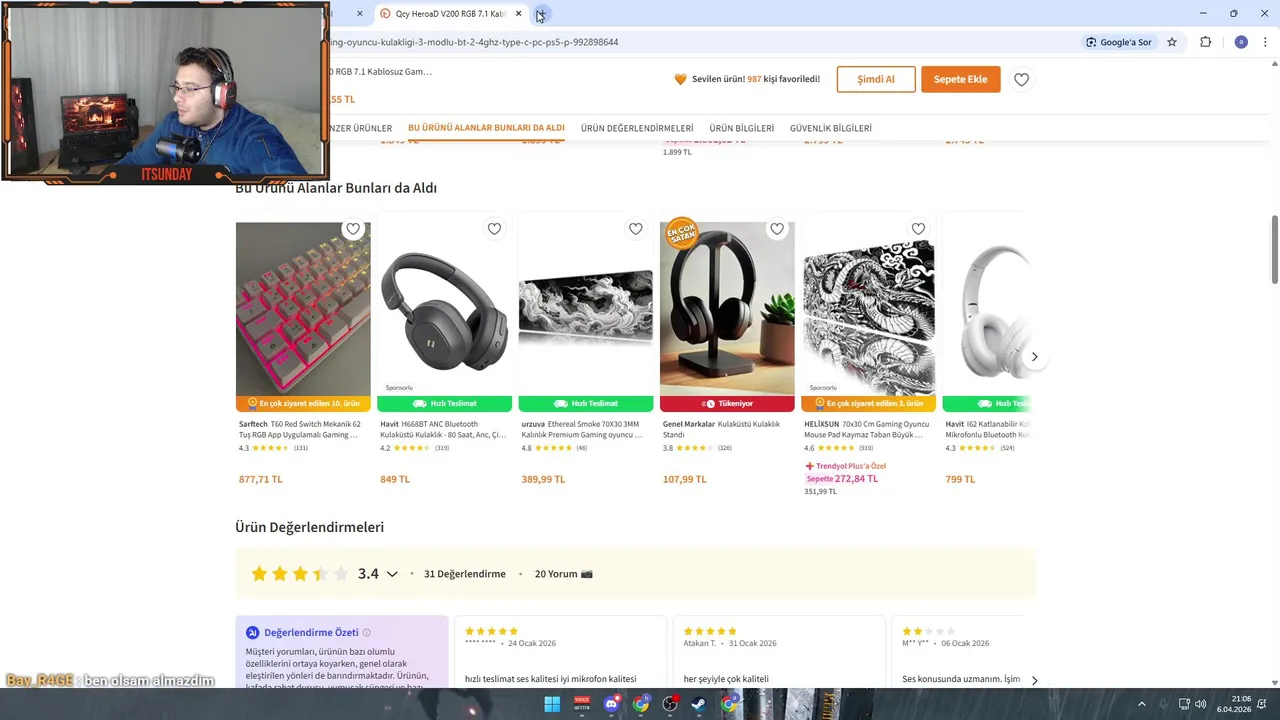Screen dimensions: 1280x720
Task: Open Discord from the taskbar
Action: tap(611, 704)
